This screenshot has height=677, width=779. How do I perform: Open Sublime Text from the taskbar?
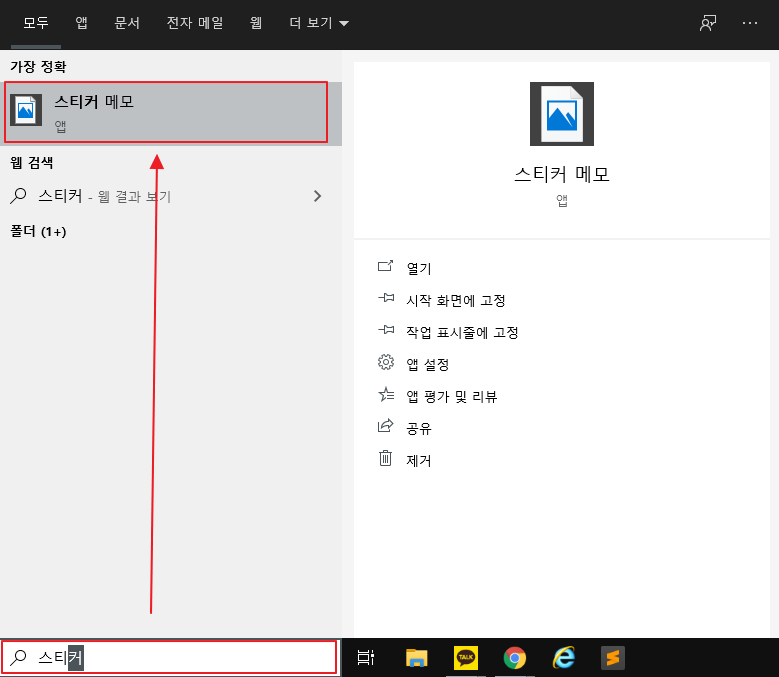coord(613,658)
